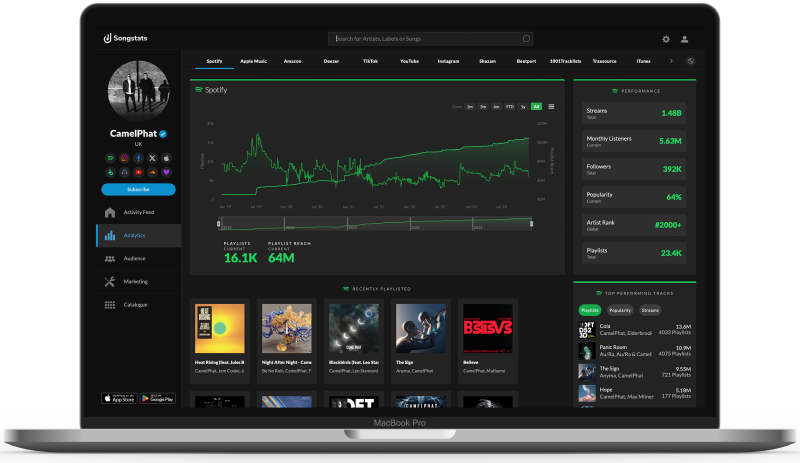This screenshot has width=800, height=463.
Task: Open The Sign cover in Recently Playlisted
Action: click(x=421, y=329)
